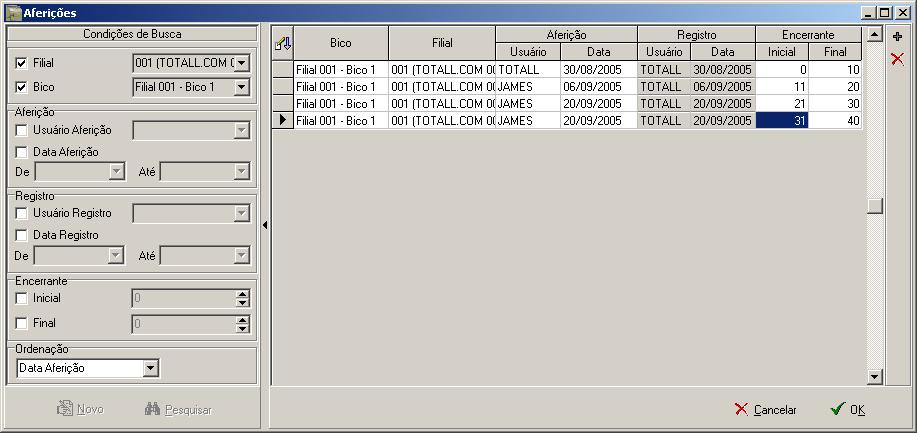This screenshot has width=917, height=433.
Task: Open the Usuário Registro dropdown
Action: pyautogui.click(x=242, y=214)
